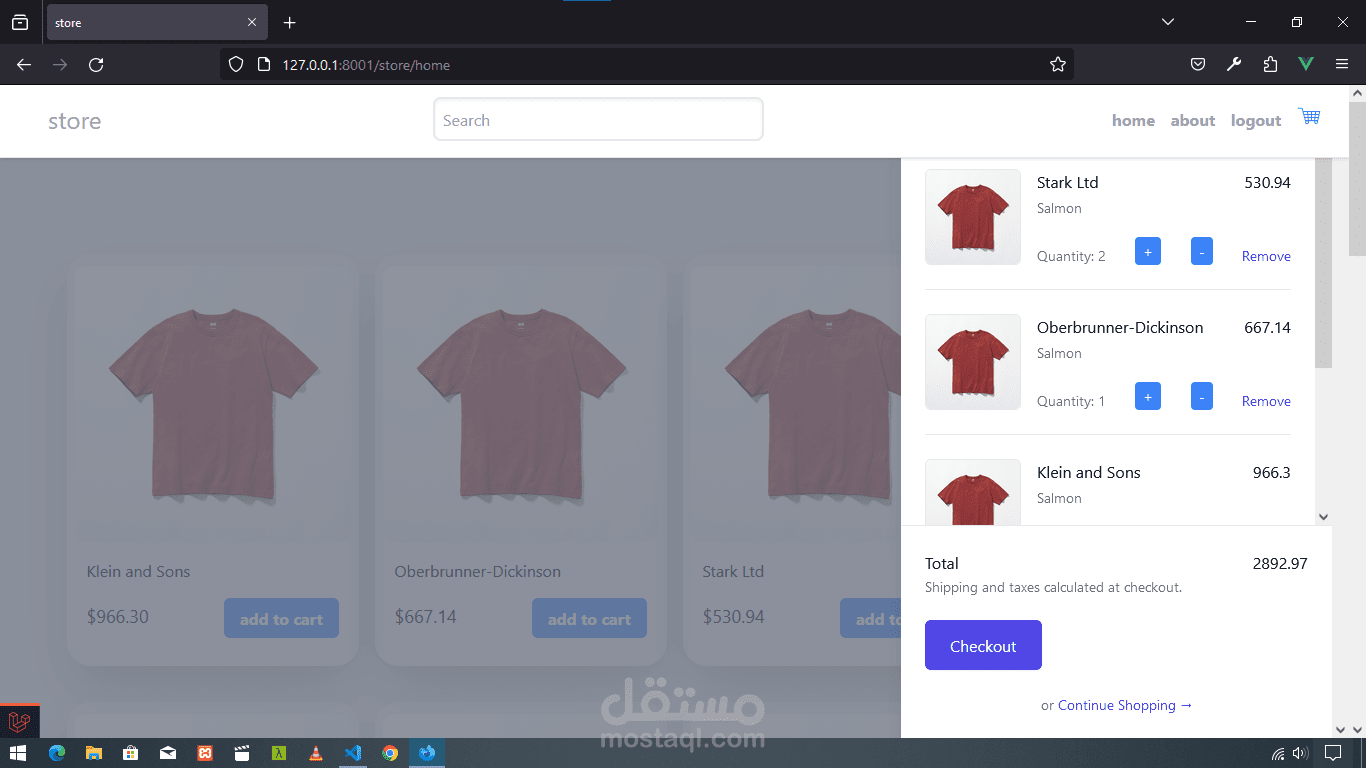Remove Oberbrunner-Dickinson from the cart

coord(1266,401)
